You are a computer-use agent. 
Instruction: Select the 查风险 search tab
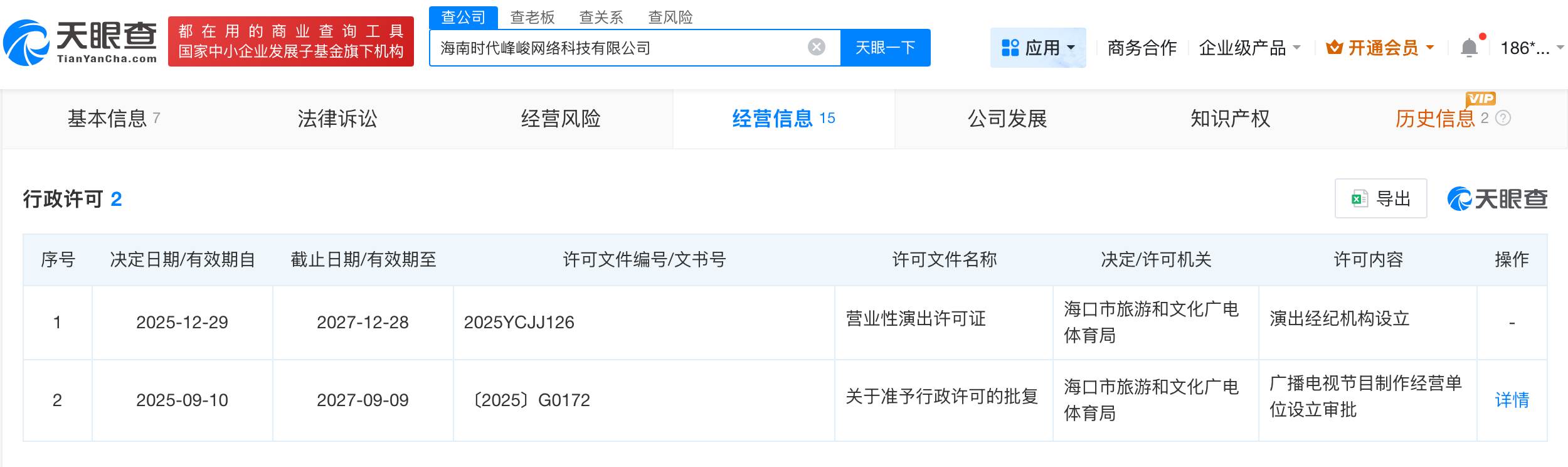click(x=670, y=17)
